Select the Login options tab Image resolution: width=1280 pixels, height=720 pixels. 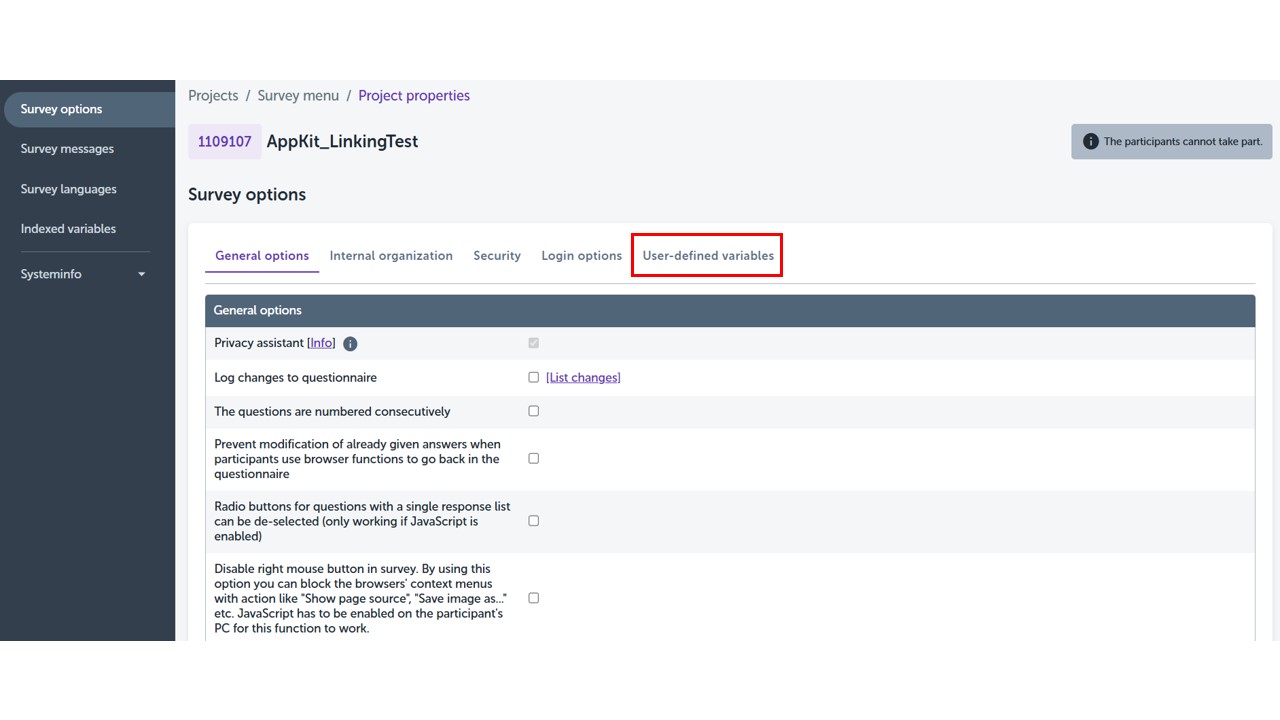point(582,256)
